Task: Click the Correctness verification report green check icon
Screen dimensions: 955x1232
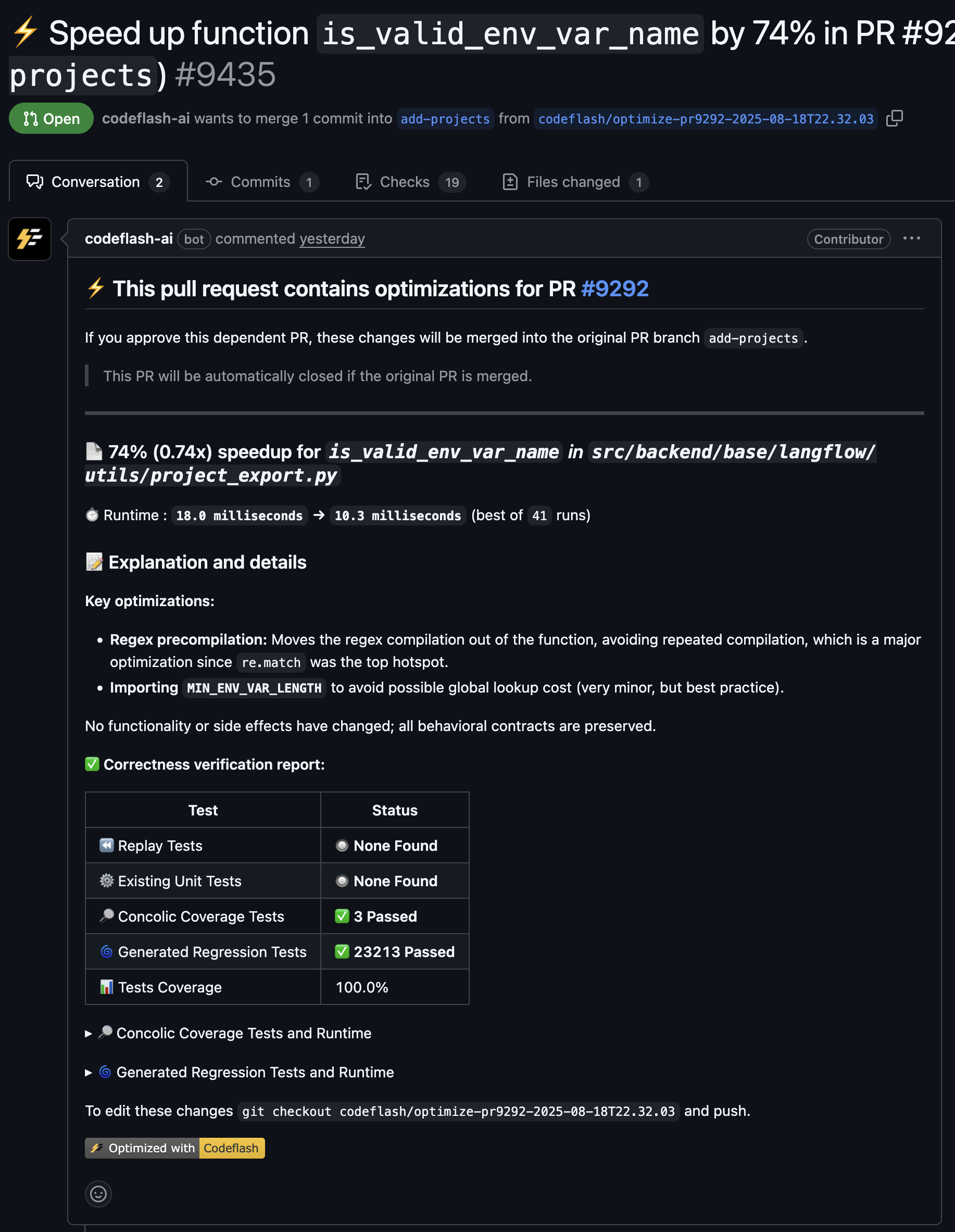Action: 92,764
